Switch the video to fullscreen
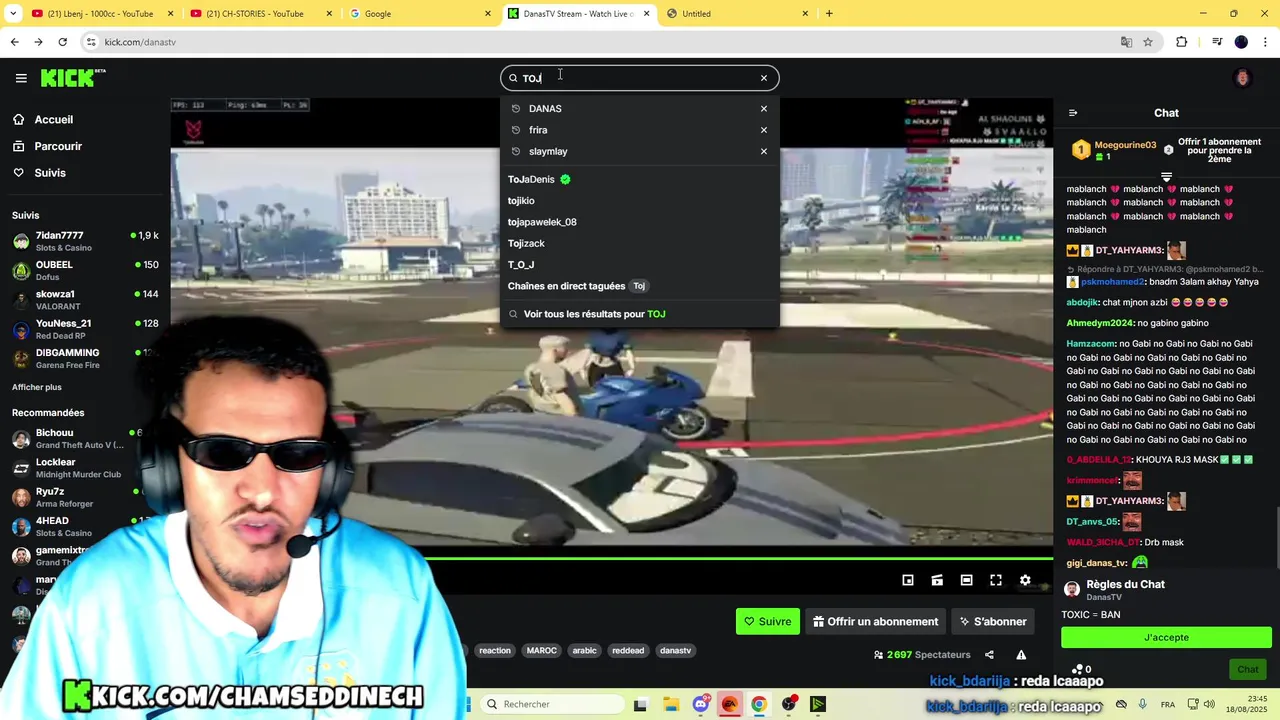The width and height of the screenshot is (1280, 720). click(996, 580)
